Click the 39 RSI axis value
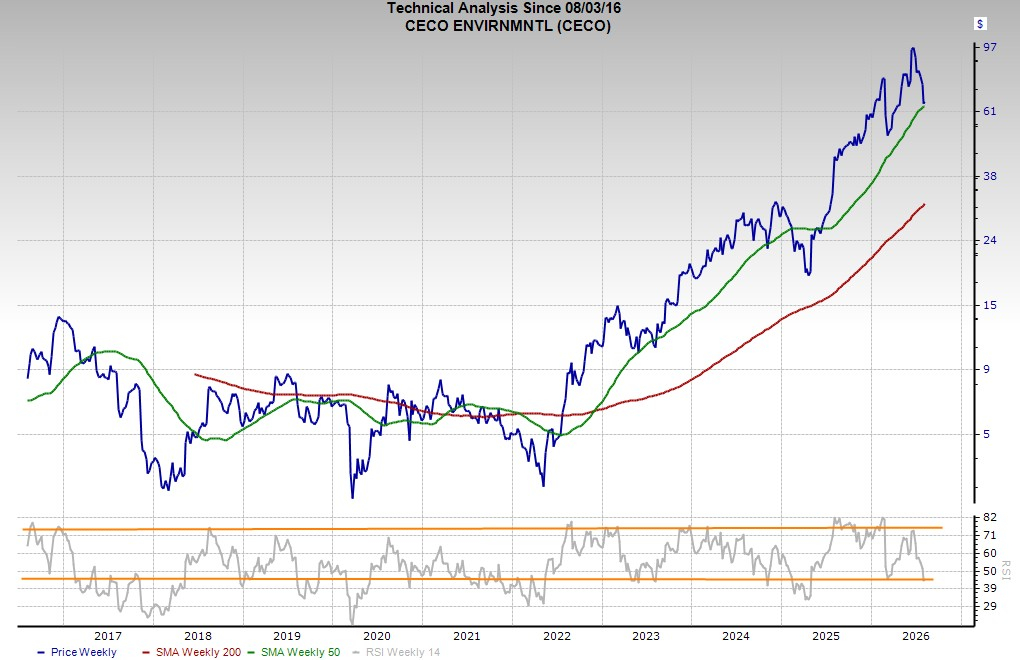This screenshot has height=660, width=1020. [989, 588]
